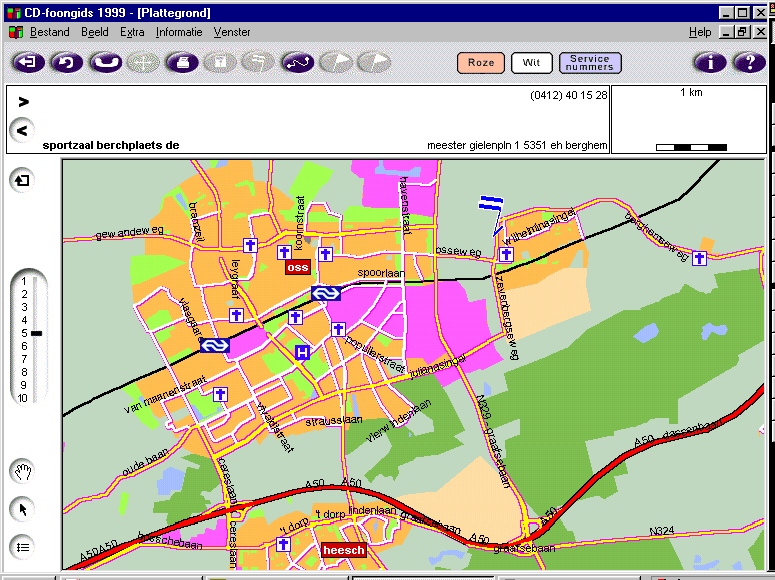Click the route planner toolbar icon
The height and width of the screenshot is (580, 775).
tap(296, 63)
